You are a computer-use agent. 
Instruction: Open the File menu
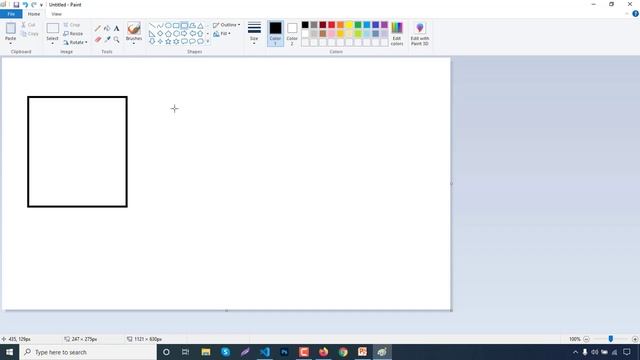point(11,14)
